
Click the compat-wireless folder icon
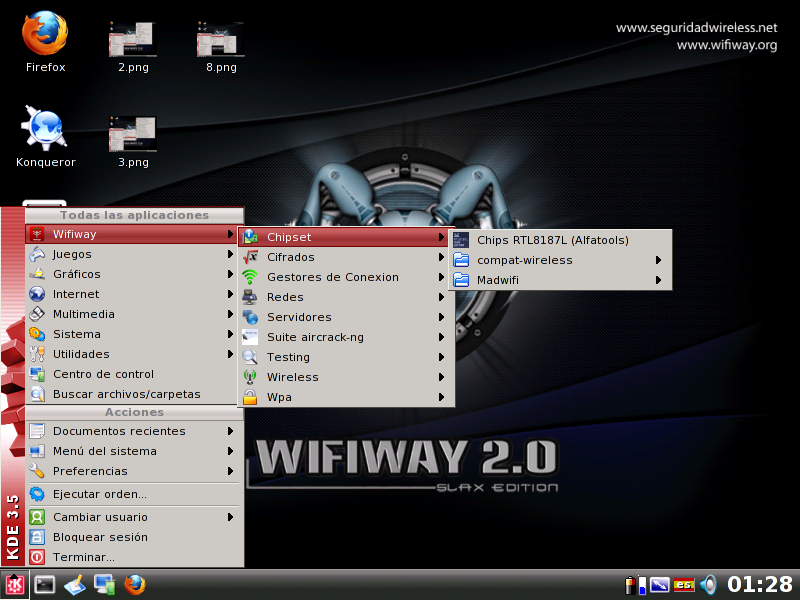461,260
